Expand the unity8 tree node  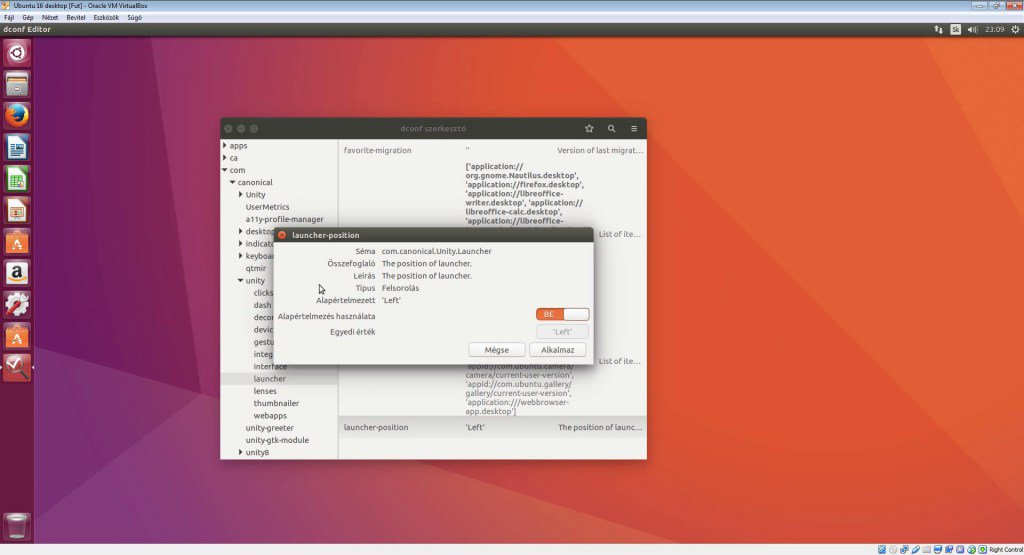(x=240, y=452)
